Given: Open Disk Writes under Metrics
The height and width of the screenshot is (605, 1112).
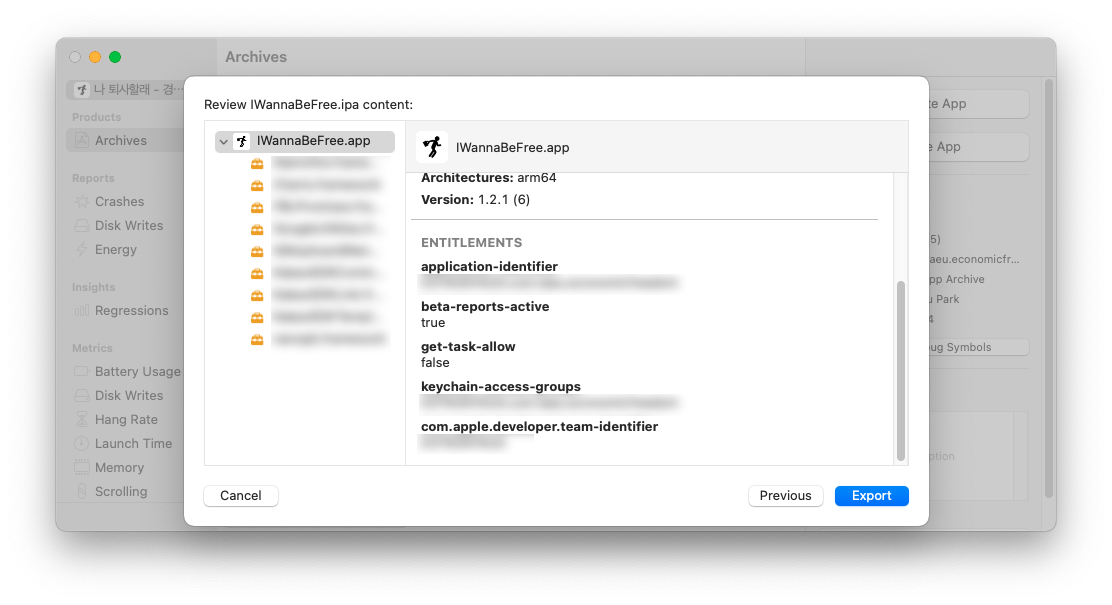Looking at the screenshot, I should pyautogui.click(x=128, y=396).
